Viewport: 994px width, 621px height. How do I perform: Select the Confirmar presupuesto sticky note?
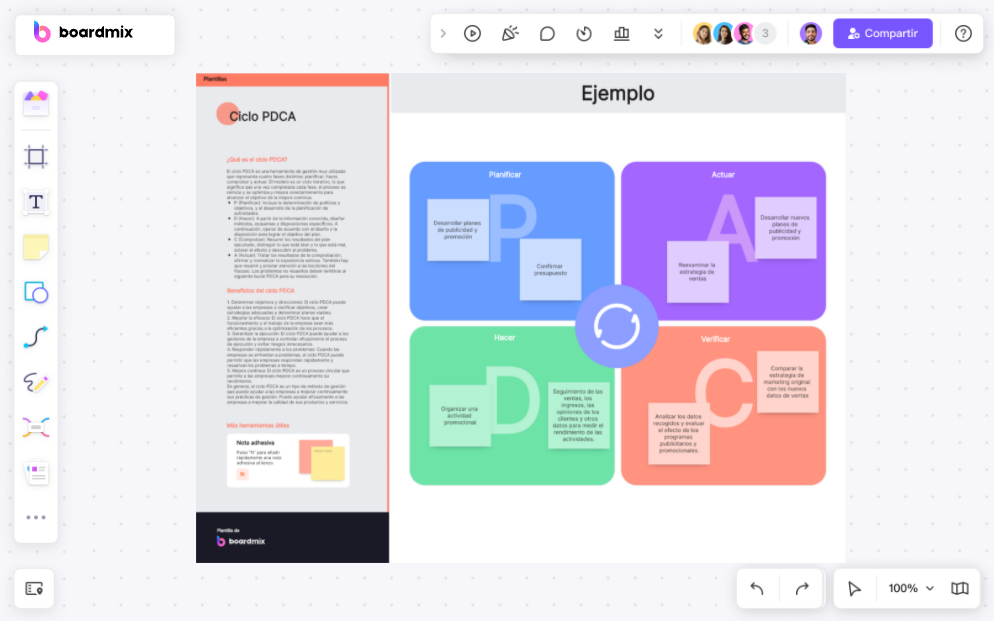pyautogui.click(x=550, y=269)
